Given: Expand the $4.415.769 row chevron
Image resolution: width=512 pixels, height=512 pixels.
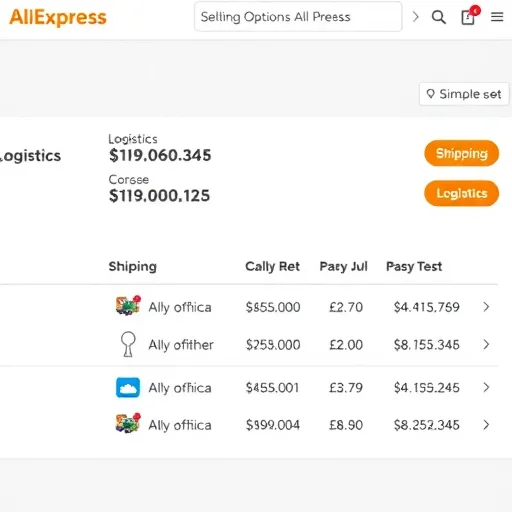Looking at the screenshot, I should tap(486, 307).
